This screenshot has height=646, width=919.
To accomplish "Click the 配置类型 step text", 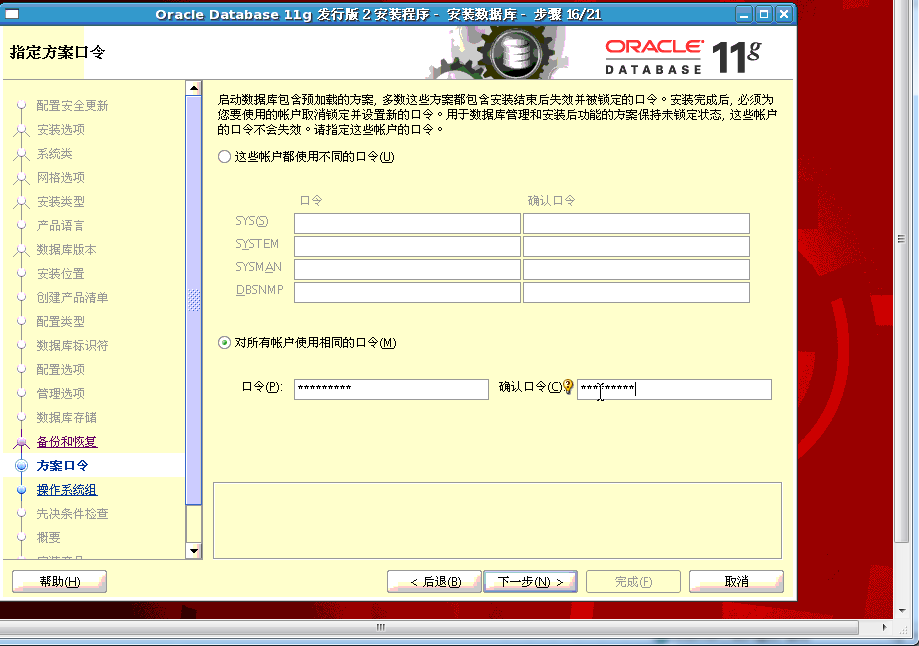I will pyautogui.click(x=60, y=322).
